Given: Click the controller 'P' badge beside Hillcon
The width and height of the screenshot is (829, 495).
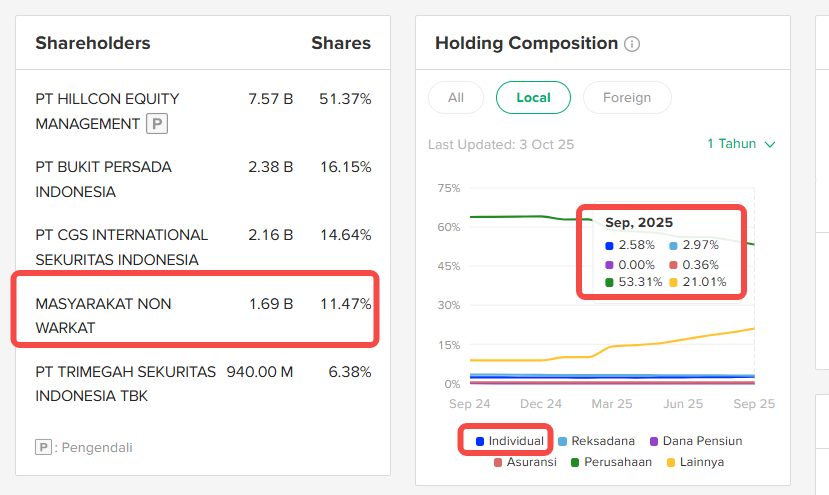Looking at the screenshot, I should (156, 124).
